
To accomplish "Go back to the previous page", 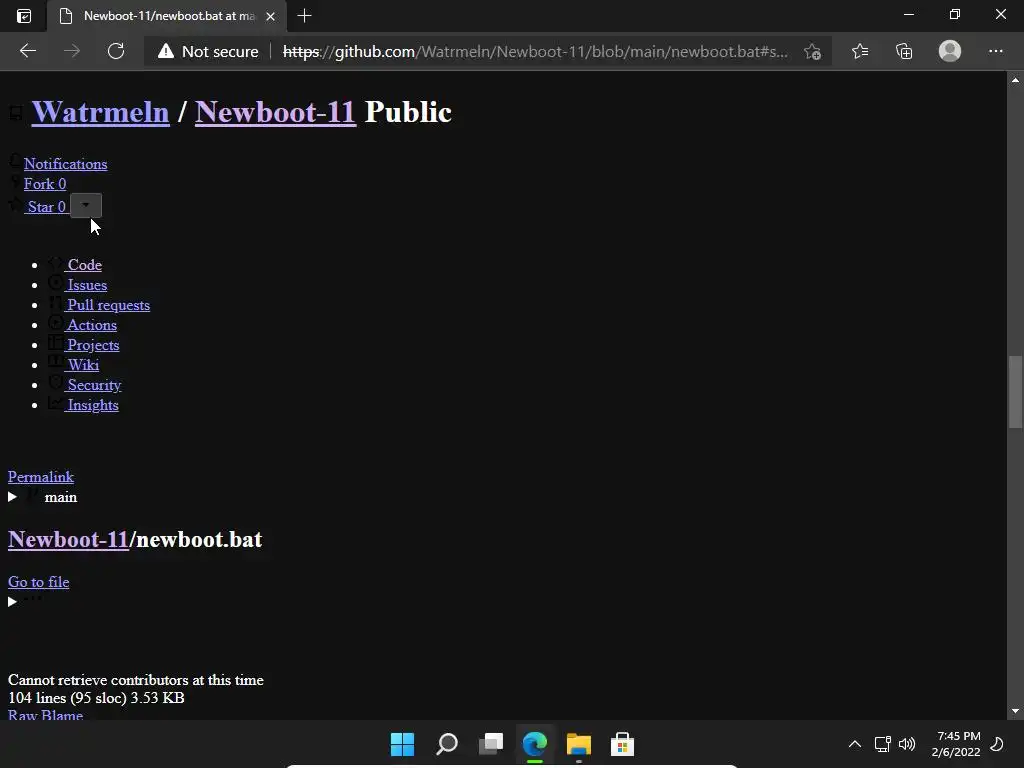I will click(x=27, y=51).
